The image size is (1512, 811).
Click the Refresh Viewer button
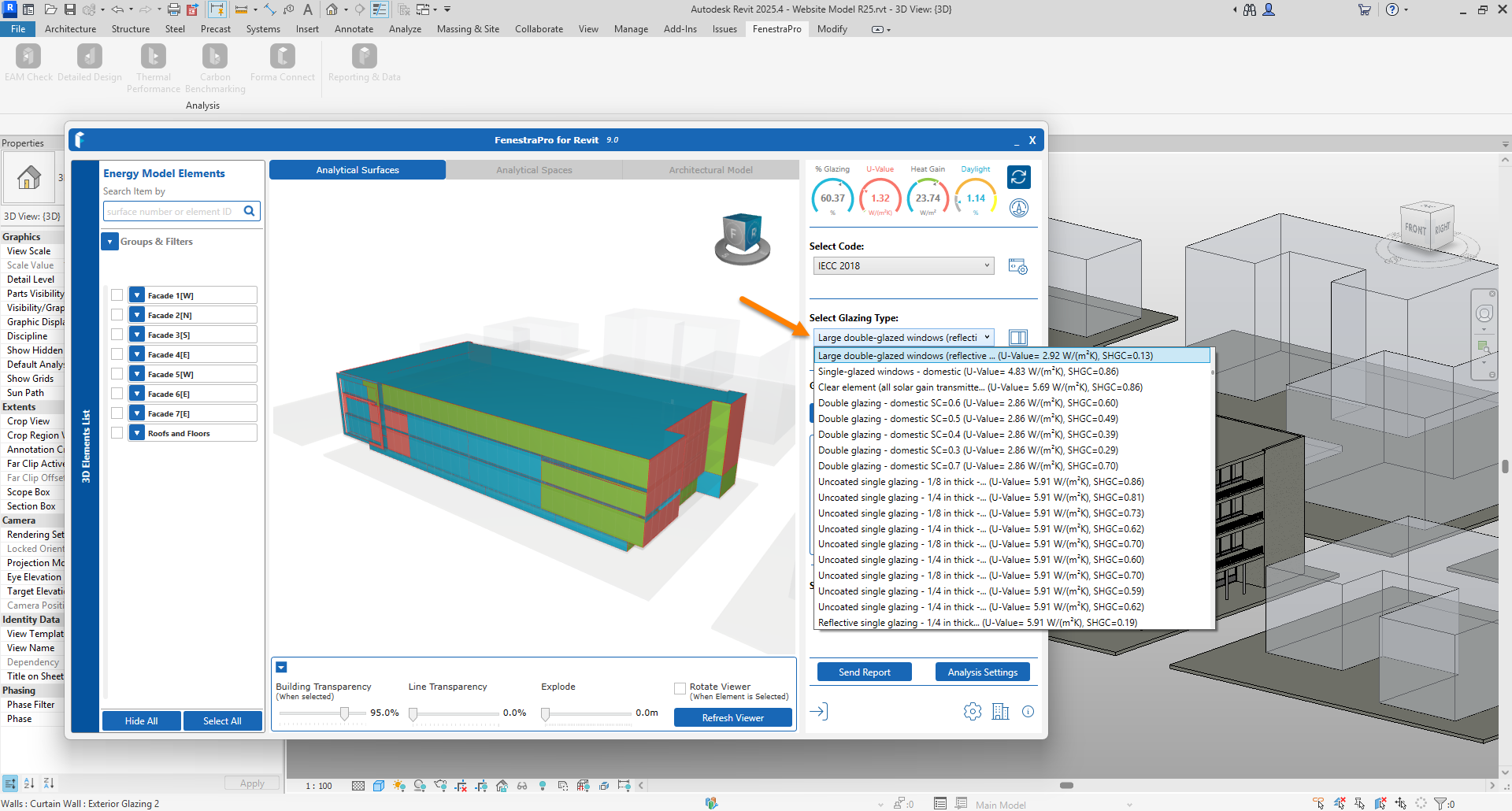(732, 718)
